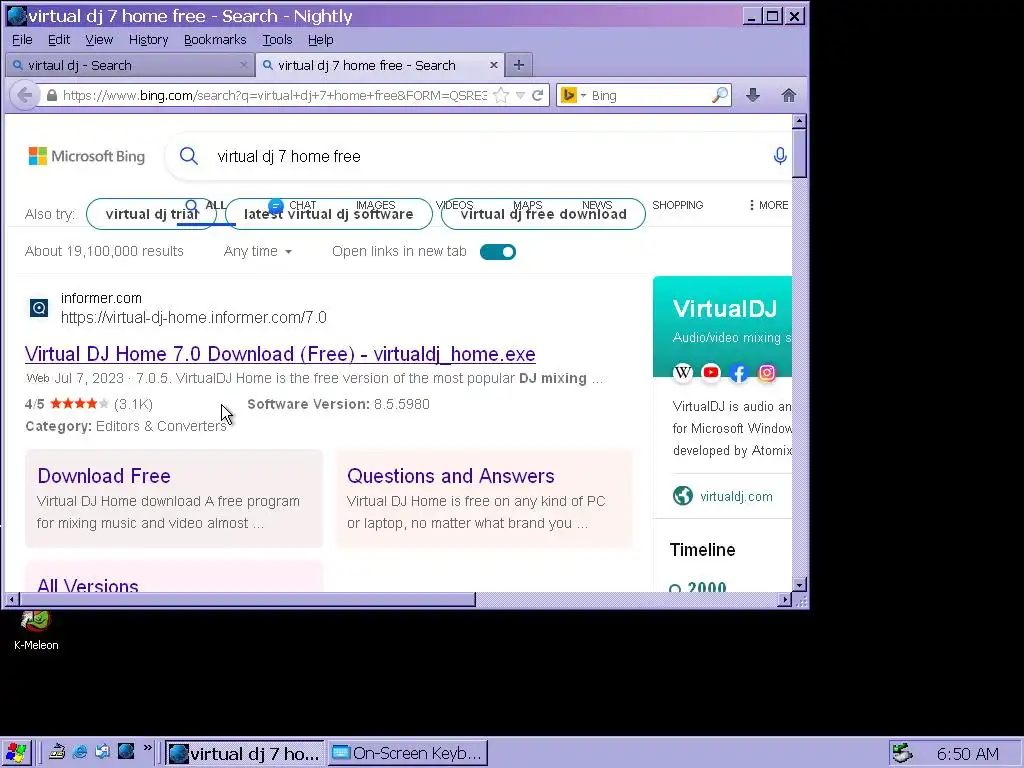This screenshot has width=1024, height=768.
Task: Click the vertical scrollbar up arrow
Action: pos(799,121)
